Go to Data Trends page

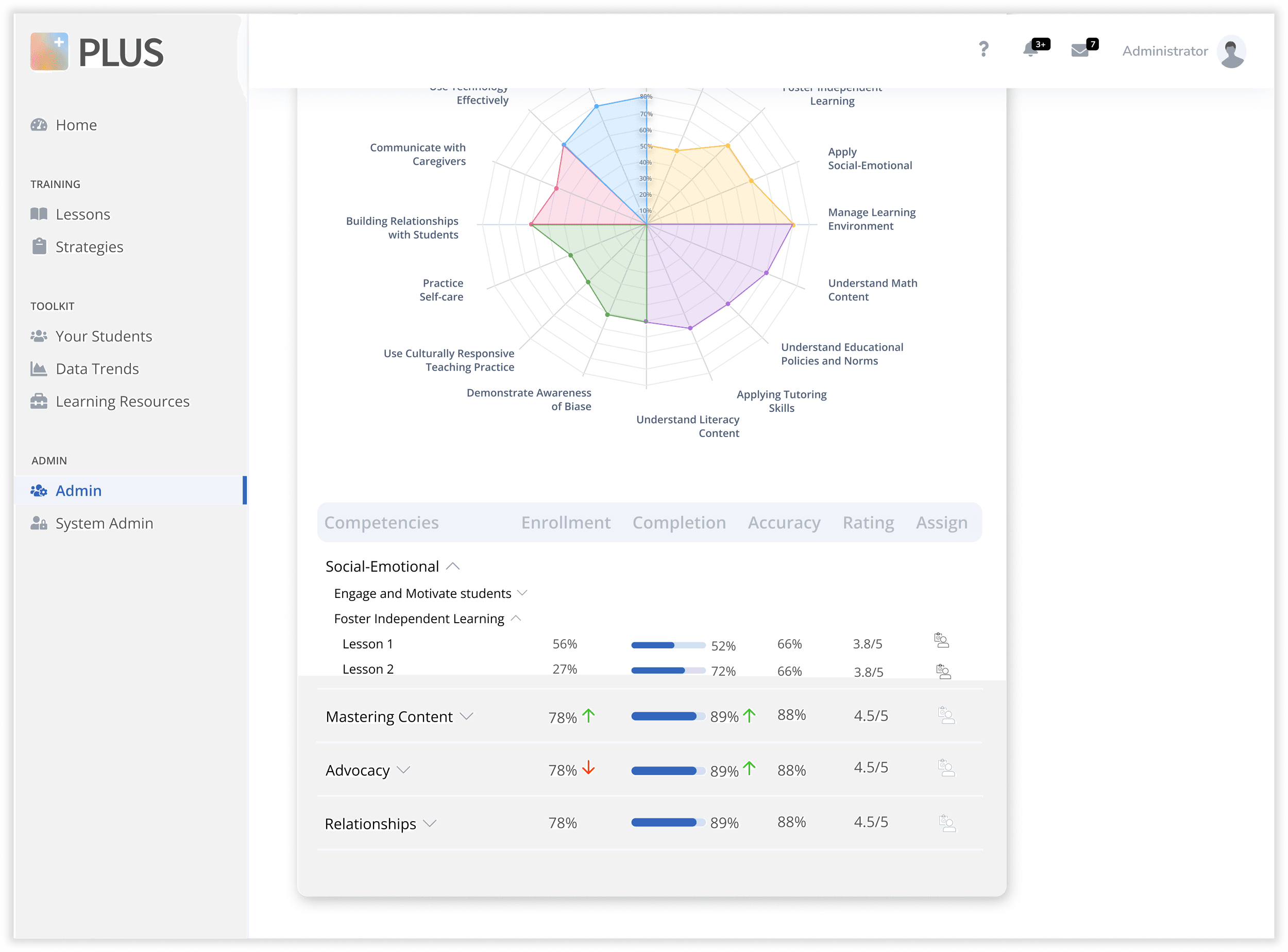point(97,369)
